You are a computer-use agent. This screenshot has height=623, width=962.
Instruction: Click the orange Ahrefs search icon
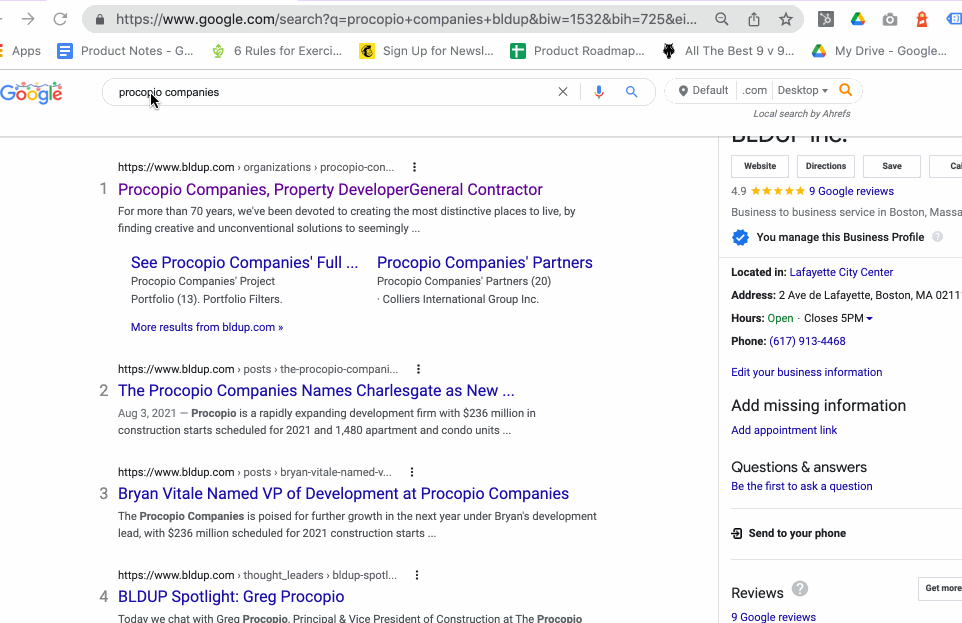click(846, 91)
